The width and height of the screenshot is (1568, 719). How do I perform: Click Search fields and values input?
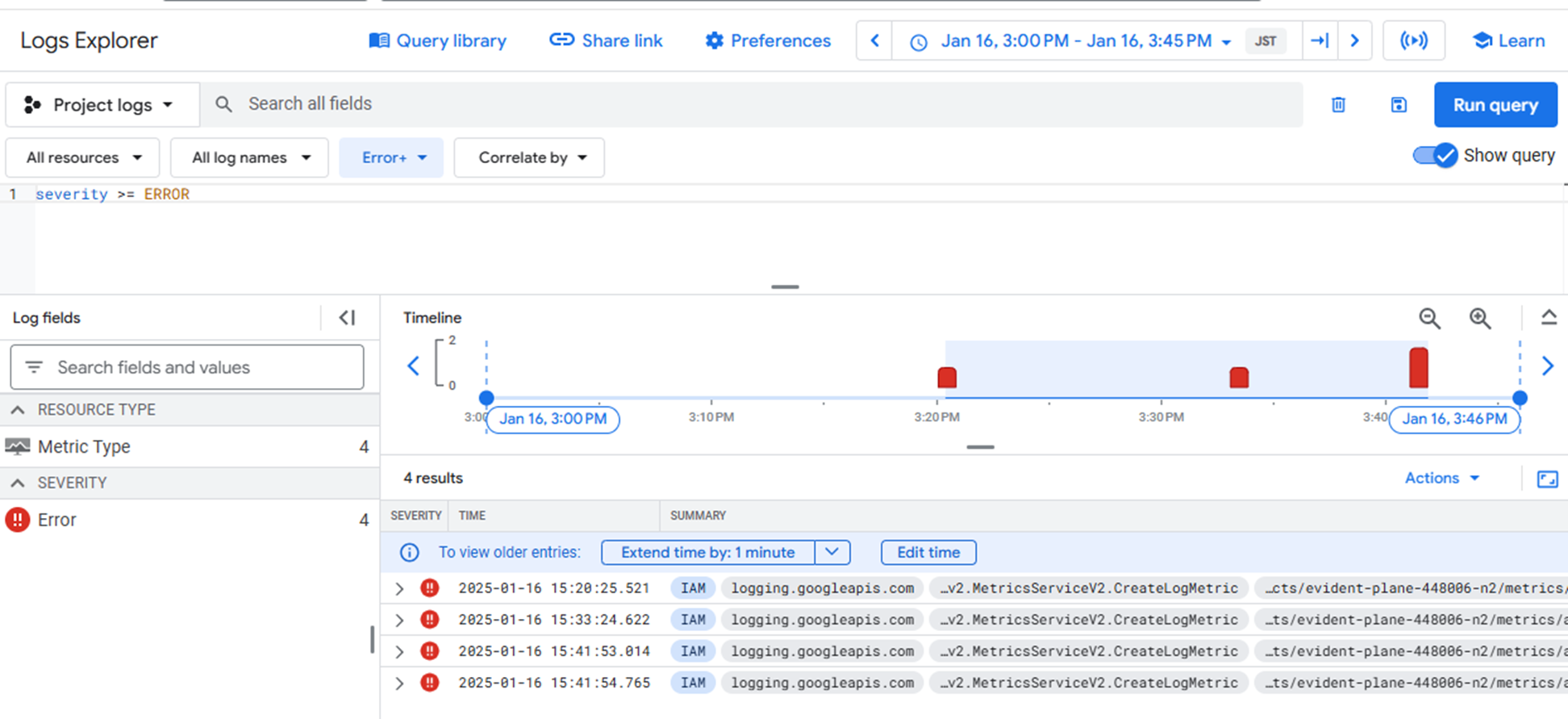point(187,367)
